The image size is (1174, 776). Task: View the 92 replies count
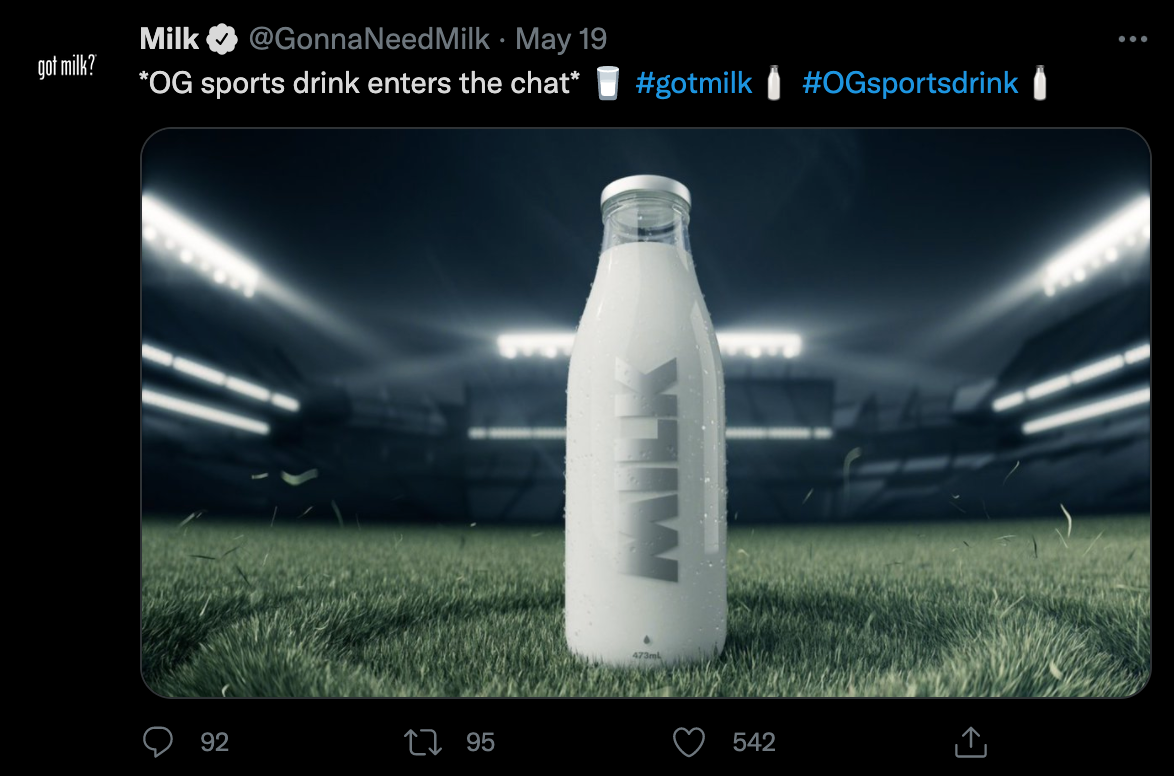(214, 742)
